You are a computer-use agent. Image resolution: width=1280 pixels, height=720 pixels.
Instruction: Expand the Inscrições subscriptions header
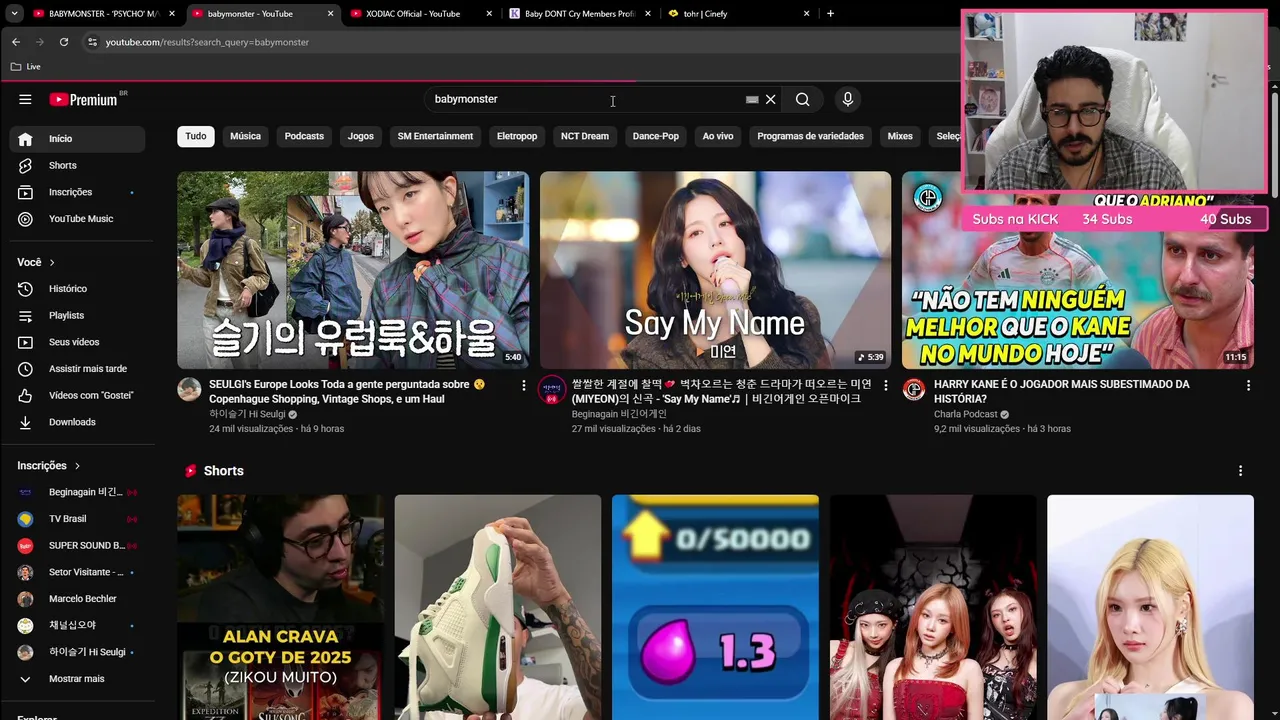click(49, 466)
